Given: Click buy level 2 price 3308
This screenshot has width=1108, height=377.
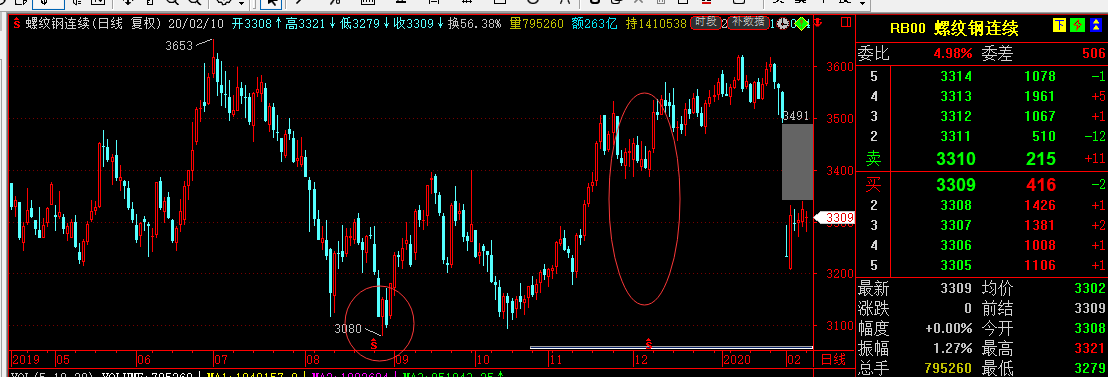Looking at the screenshot, I should [955, 205].
